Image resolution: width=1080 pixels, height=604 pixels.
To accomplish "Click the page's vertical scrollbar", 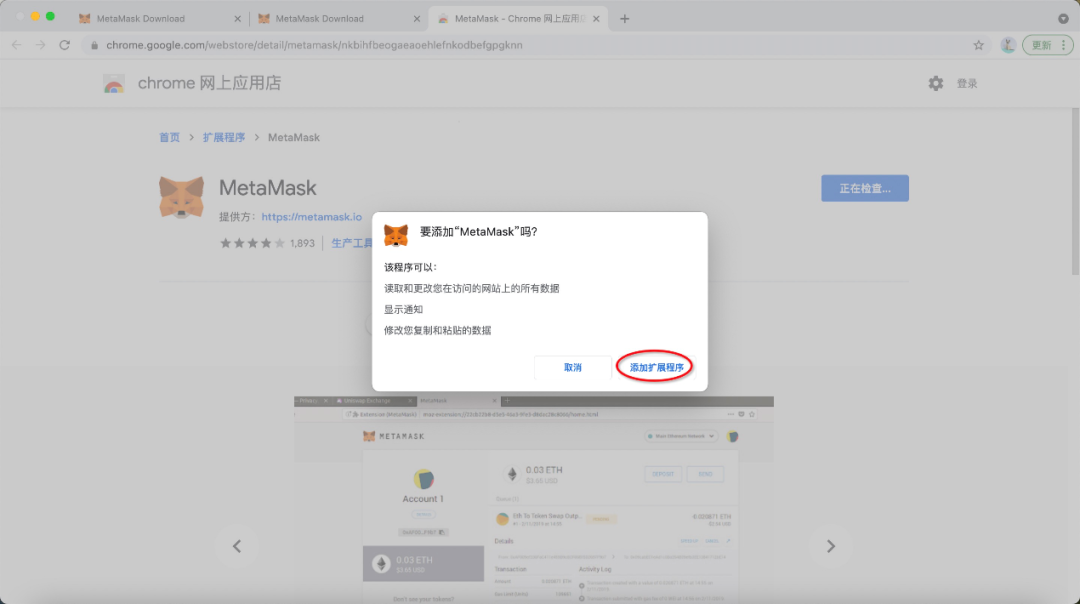I will coord(1075,193).
